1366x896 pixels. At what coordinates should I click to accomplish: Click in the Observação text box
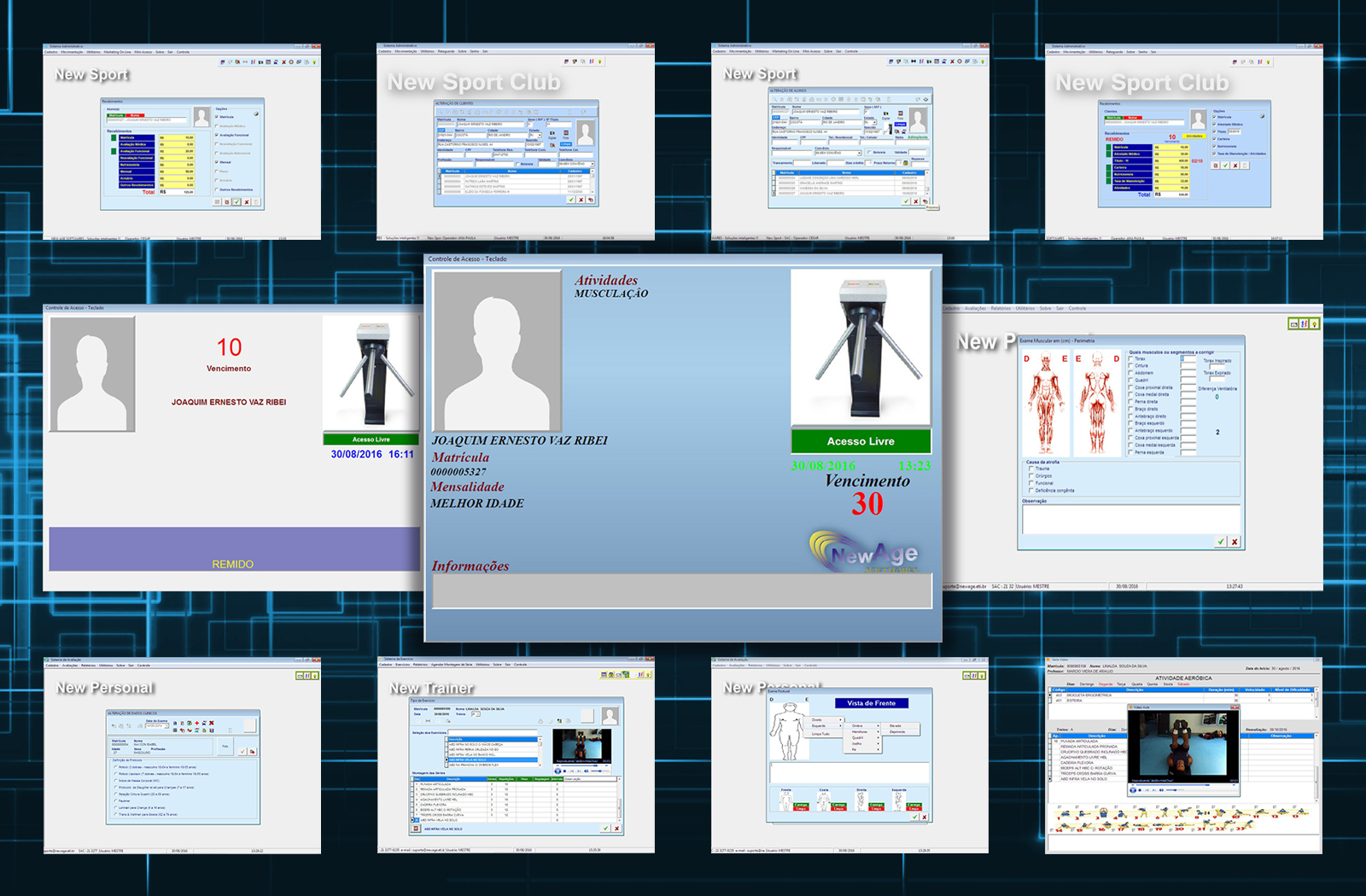1131,519
